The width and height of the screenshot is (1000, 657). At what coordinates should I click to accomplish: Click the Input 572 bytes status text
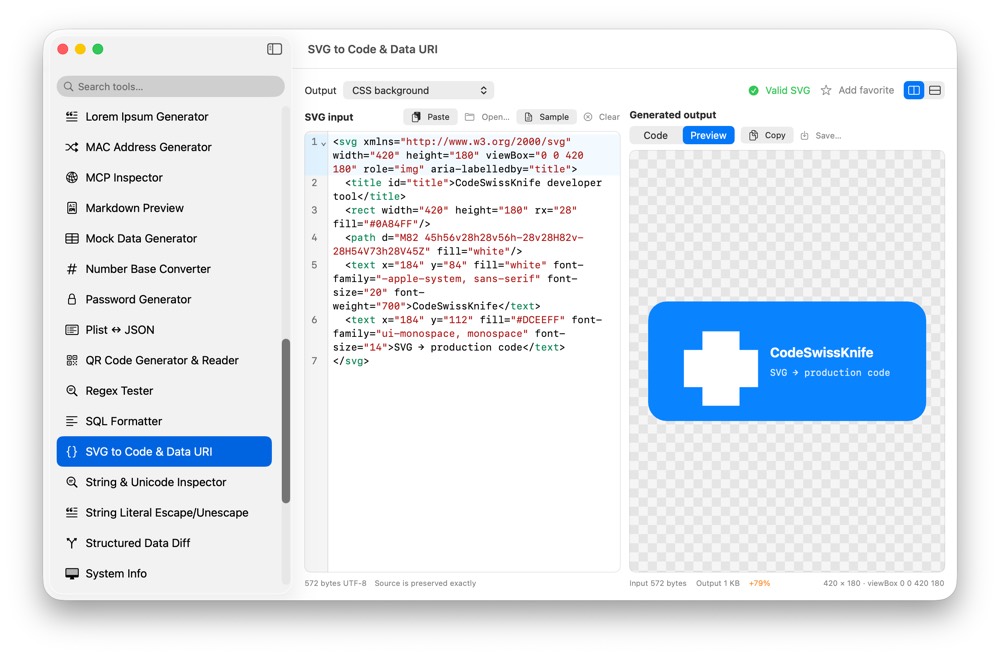click(x=658, y=584)
